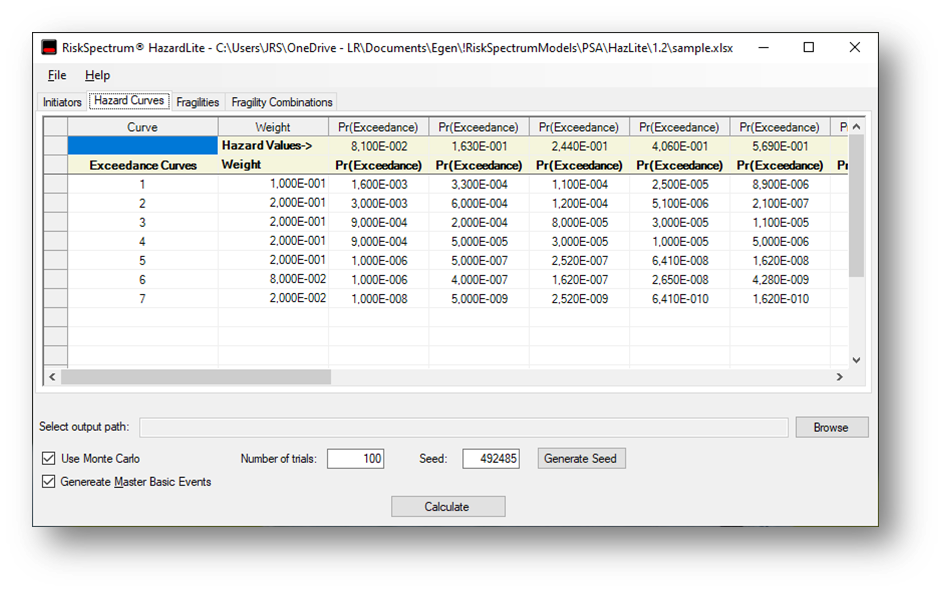Maximize the HazardLite window
The width and height of the screenshot is (944, 592).
coord(809,48)
